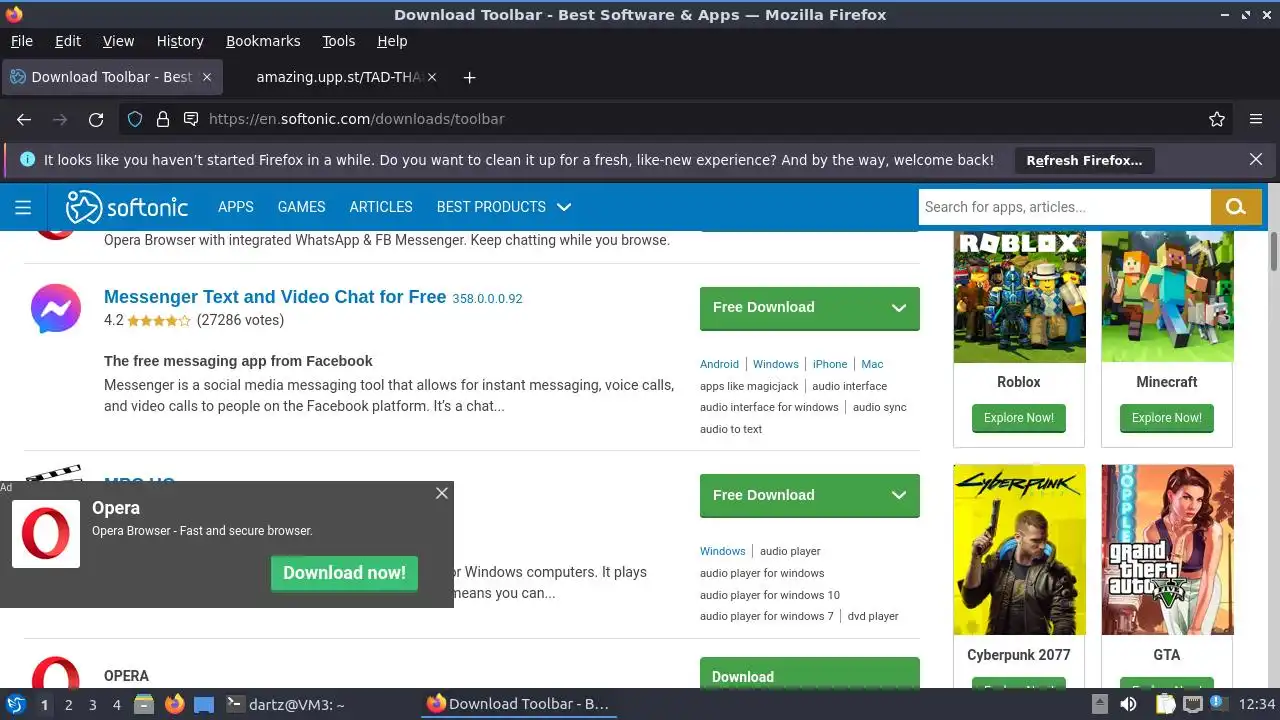The width and height of the screenshot is (1280, 720).
Task: Open the clipboard icon in system tray
Action: (x=1165, y=704)
